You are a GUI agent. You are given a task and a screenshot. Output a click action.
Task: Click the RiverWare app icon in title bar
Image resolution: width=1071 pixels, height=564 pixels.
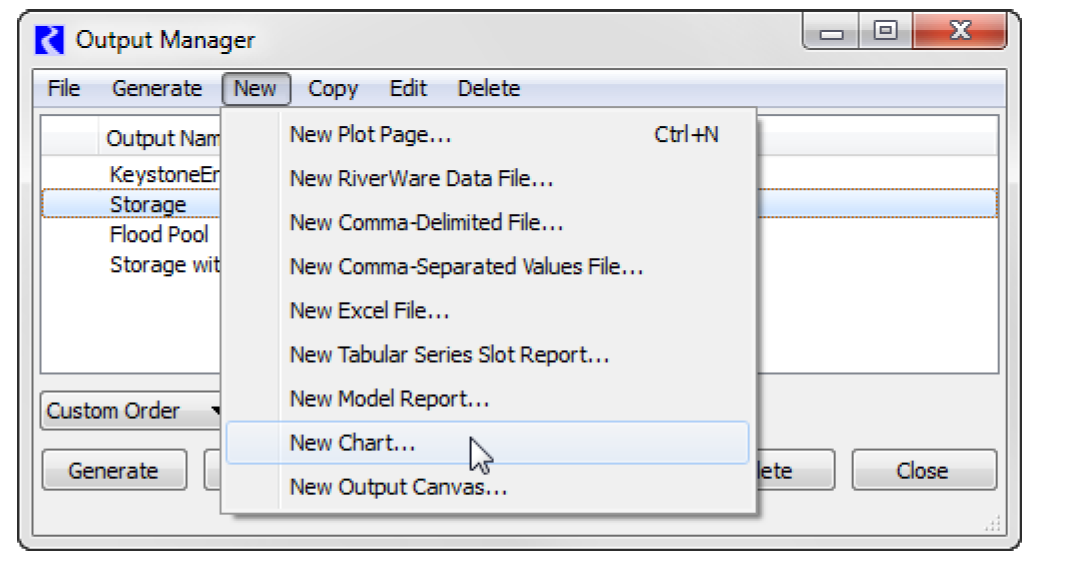(x=49, y=40)
